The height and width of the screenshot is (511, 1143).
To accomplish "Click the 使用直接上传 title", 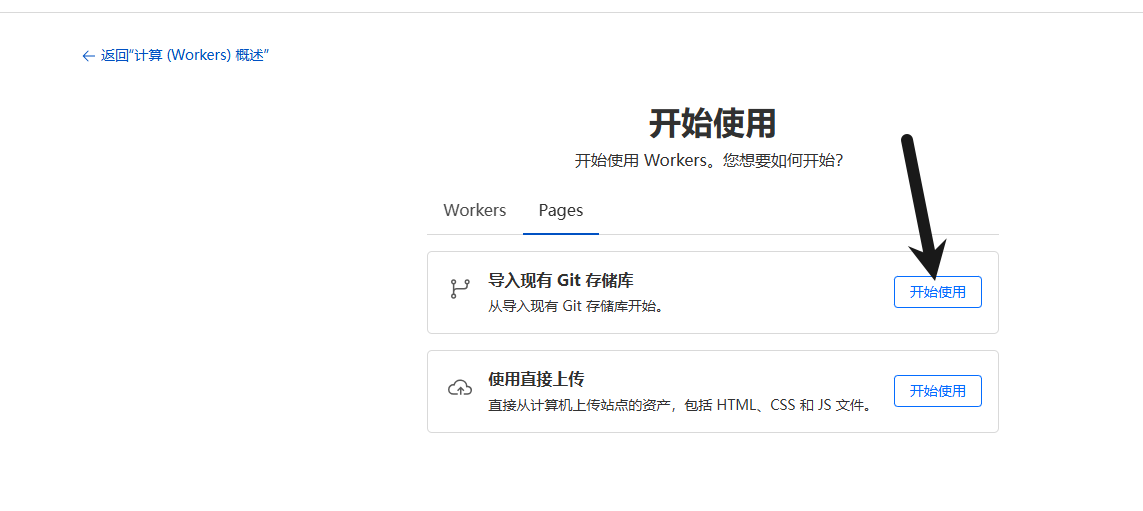I will 535,379.
